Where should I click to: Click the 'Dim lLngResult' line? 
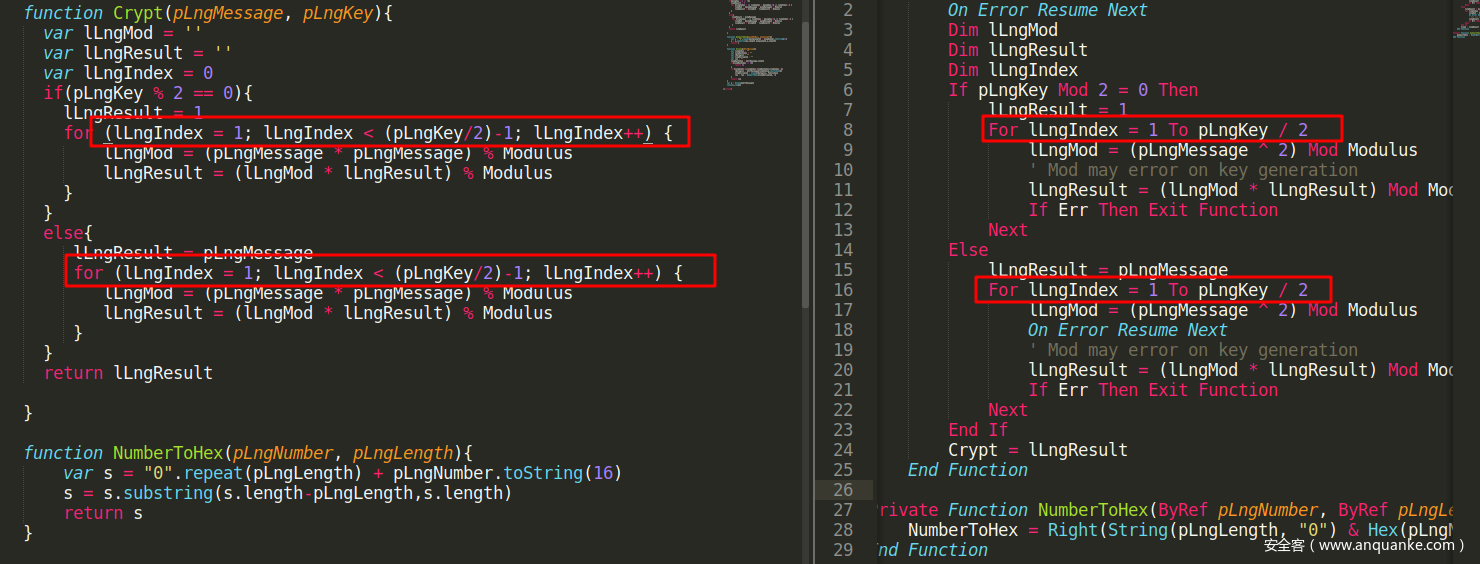[x=1018, y=50]
